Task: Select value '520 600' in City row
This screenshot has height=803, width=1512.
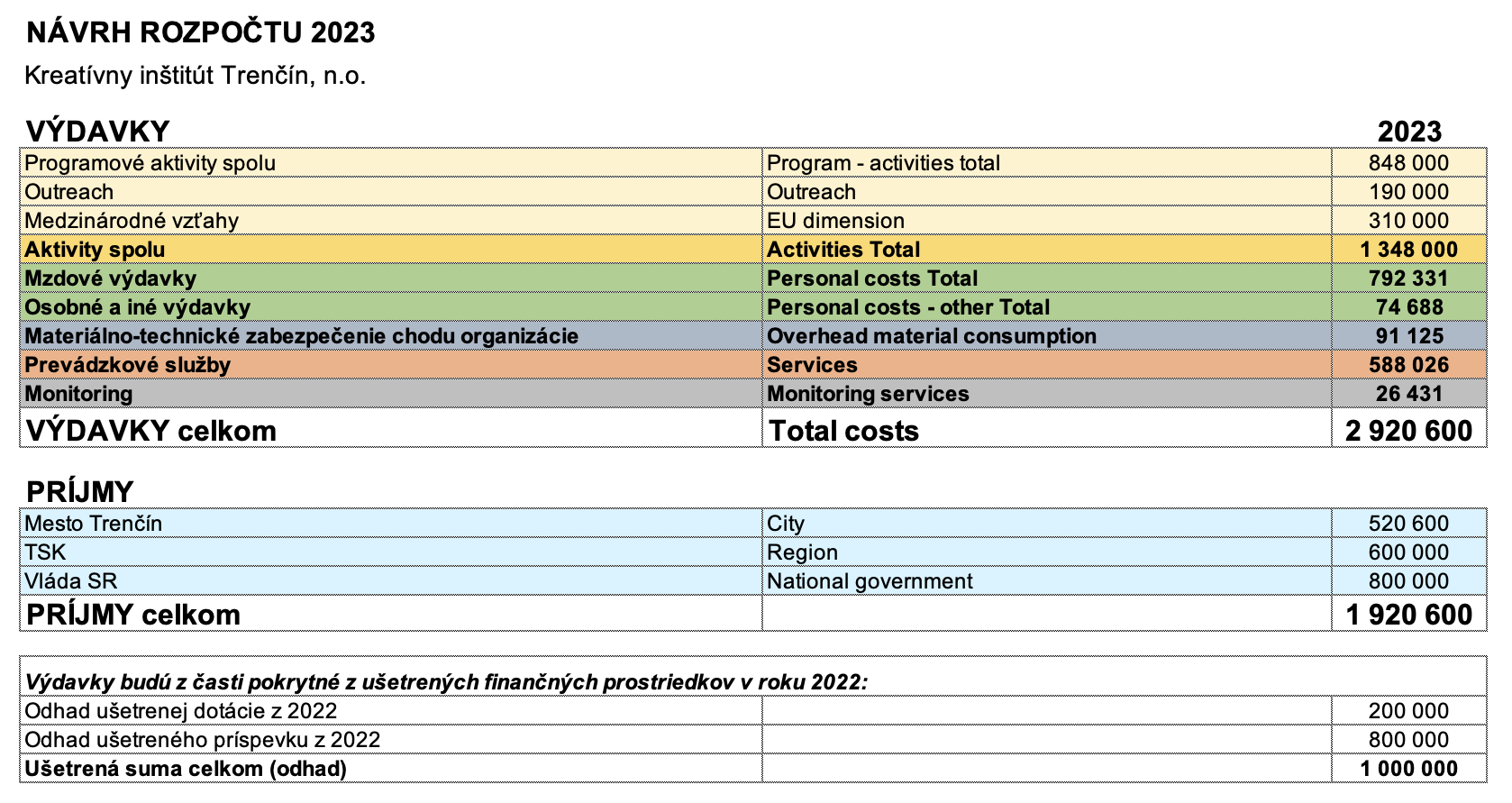Action: (1409, 524)
